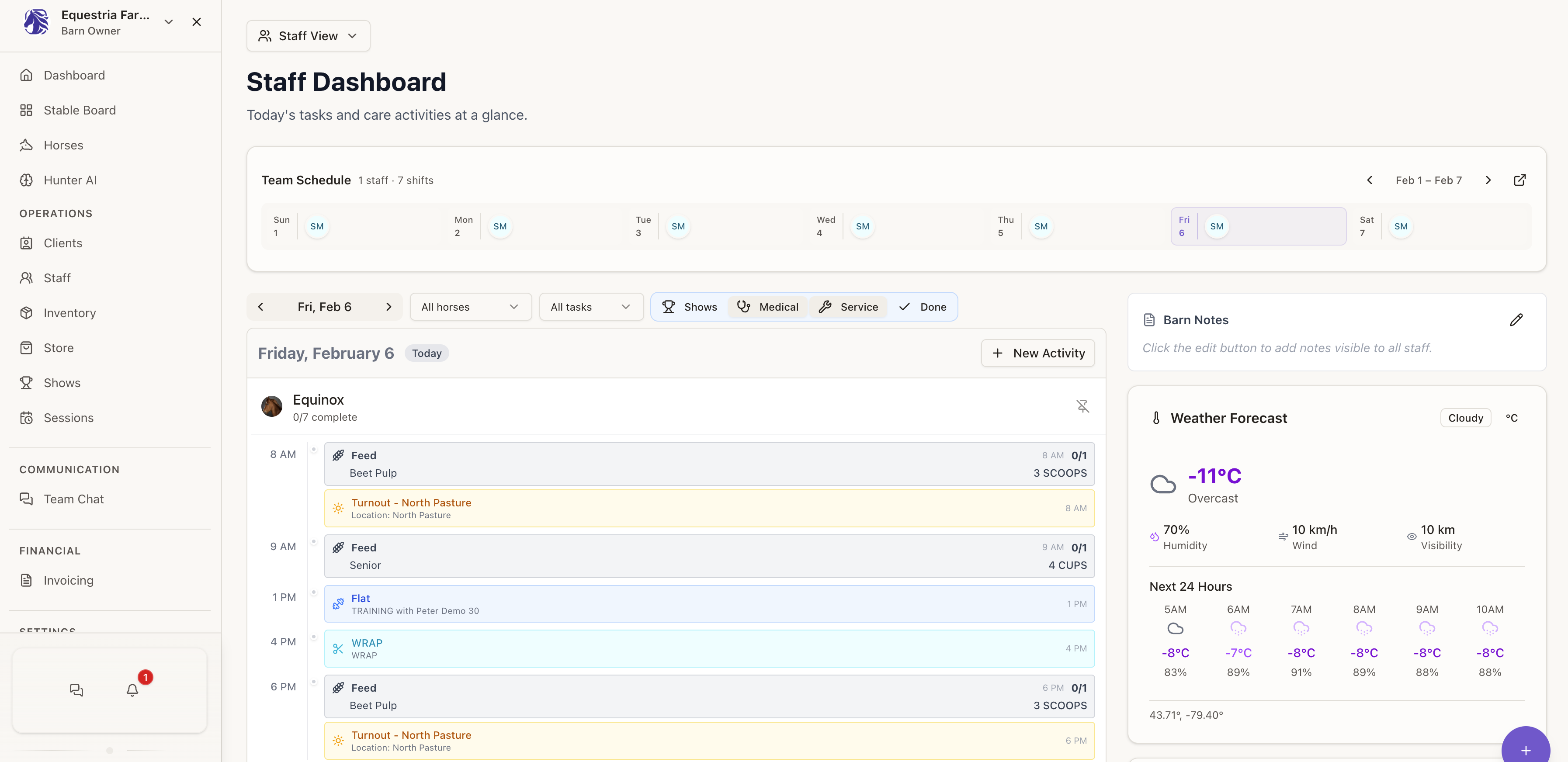The image size is (1568, 762).
Task: Toggle the Done filter
Action: pos(922,307)
